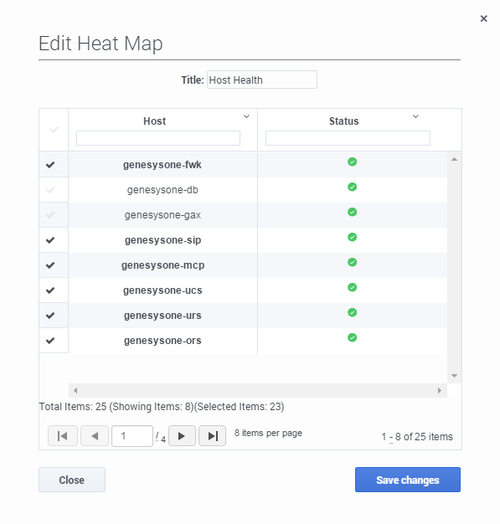Open the Status column dropdown menu

[415, 116]
